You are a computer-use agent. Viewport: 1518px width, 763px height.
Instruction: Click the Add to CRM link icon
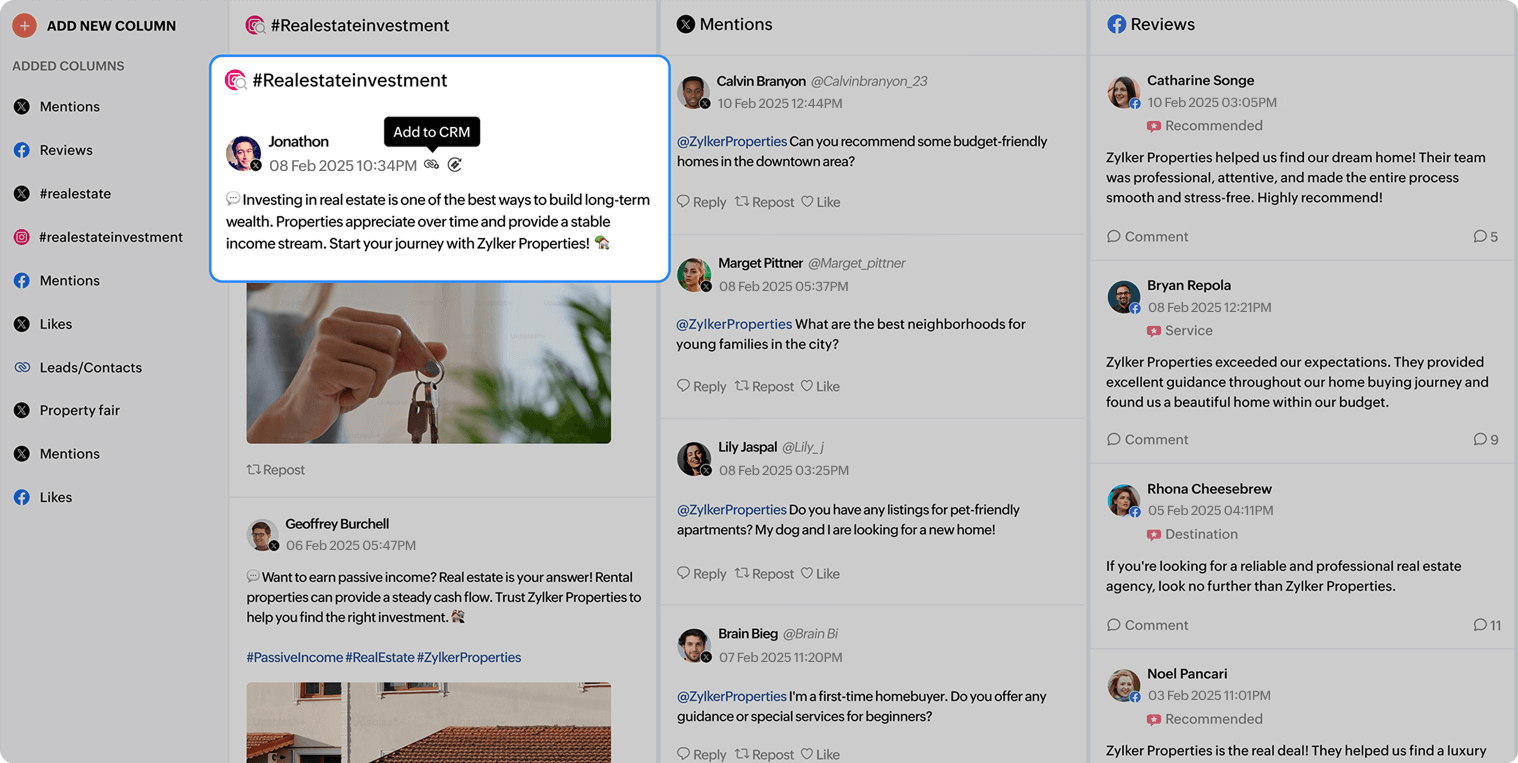click(432, 165)
